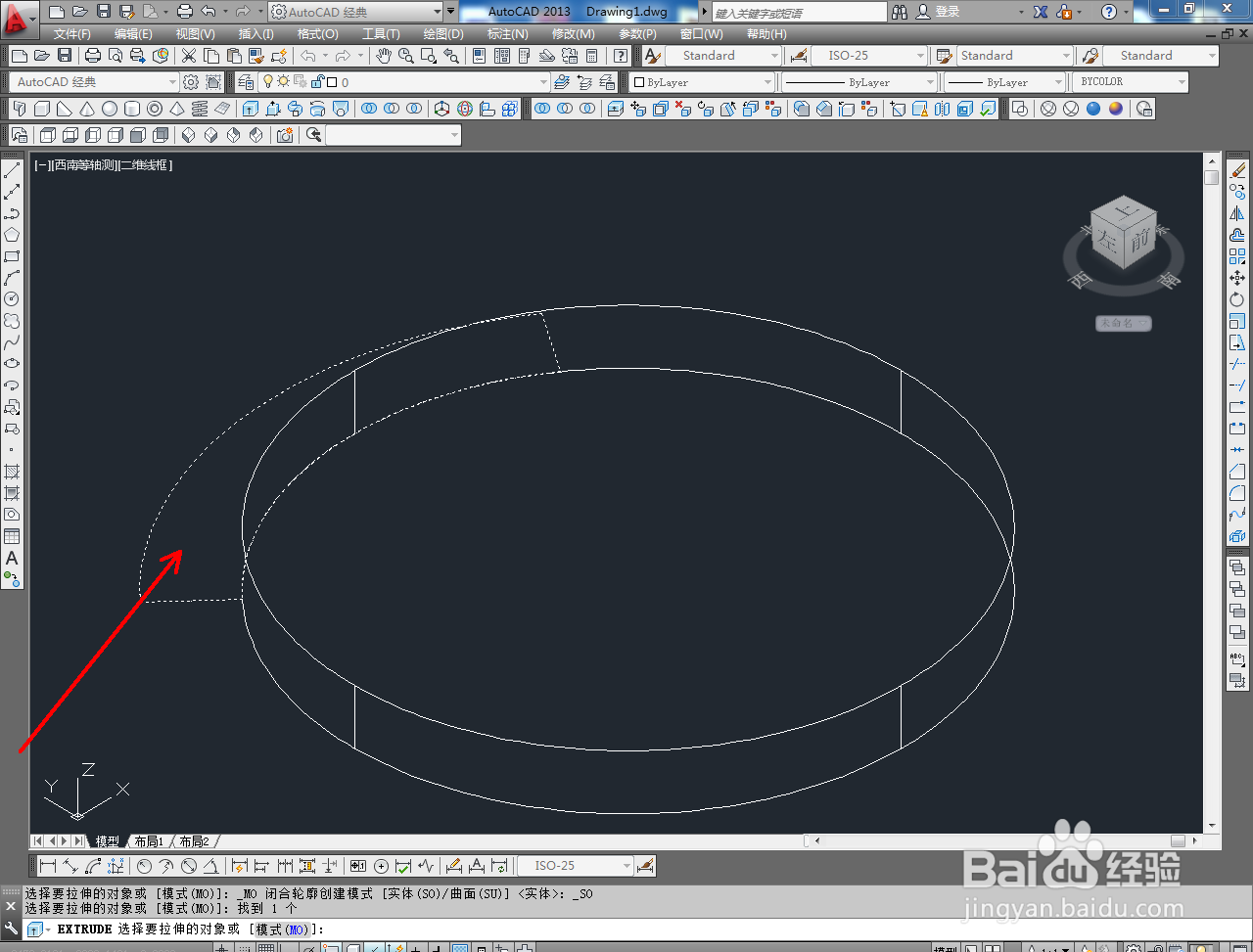Open the 视图(V) menu

[196, 34]
